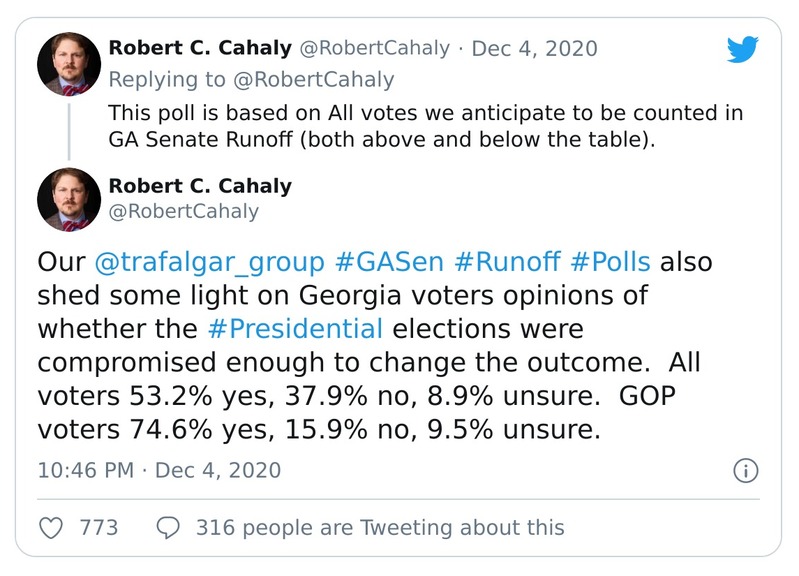Click the reply speech bubble icon
The width and height of the screenshot is (799, 576).
click(169, 527)
